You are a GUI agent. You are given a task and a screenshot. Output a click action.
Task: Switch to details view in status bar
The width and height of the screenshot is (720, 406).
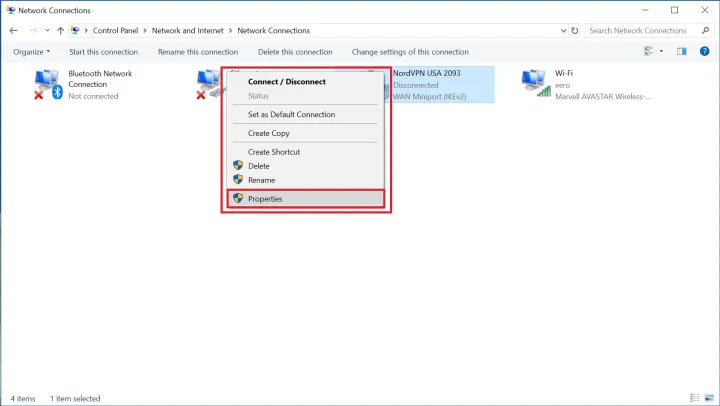[695, 398]
